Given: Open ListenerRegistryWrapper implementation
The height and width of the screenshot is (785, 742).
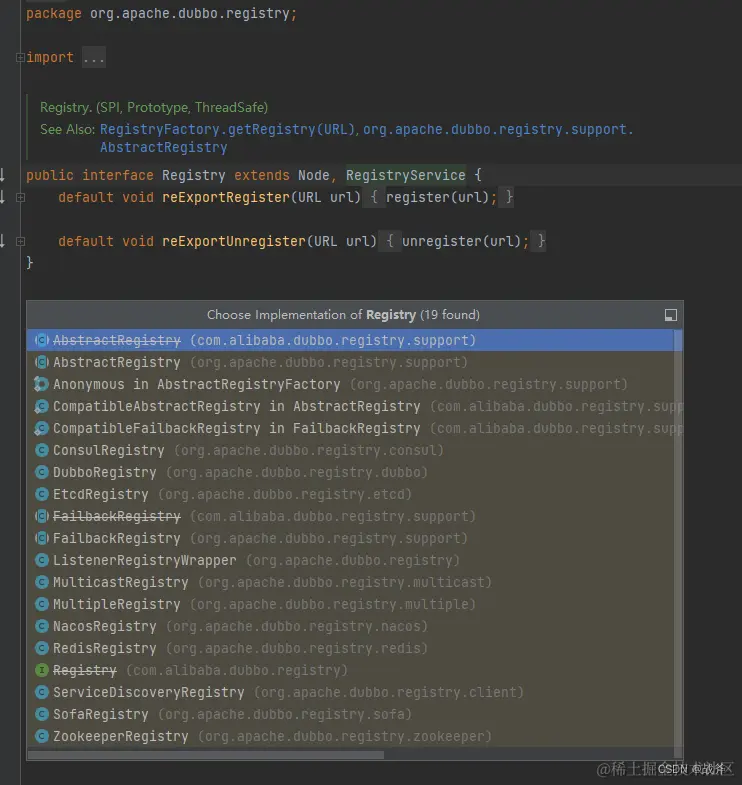Looking at the screenshot, I should tap(350, 560).
